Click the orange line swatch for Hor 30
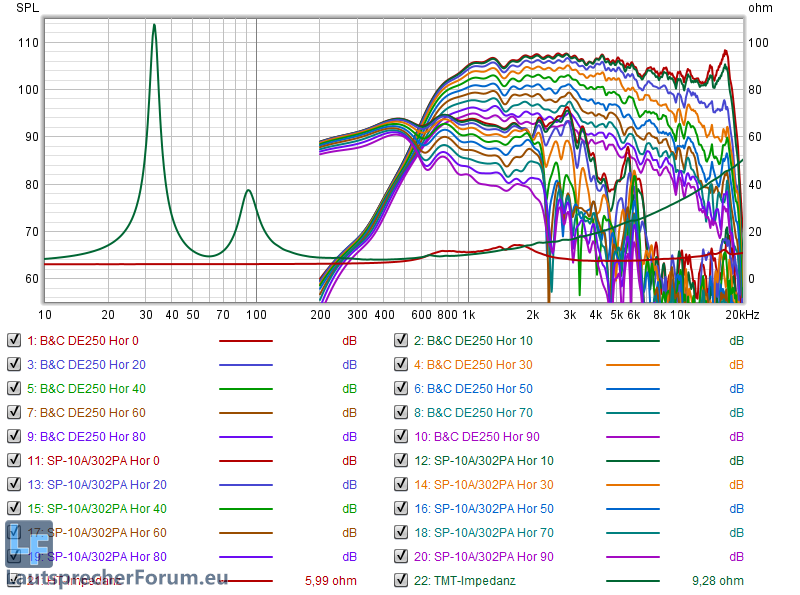 point(633,365)
